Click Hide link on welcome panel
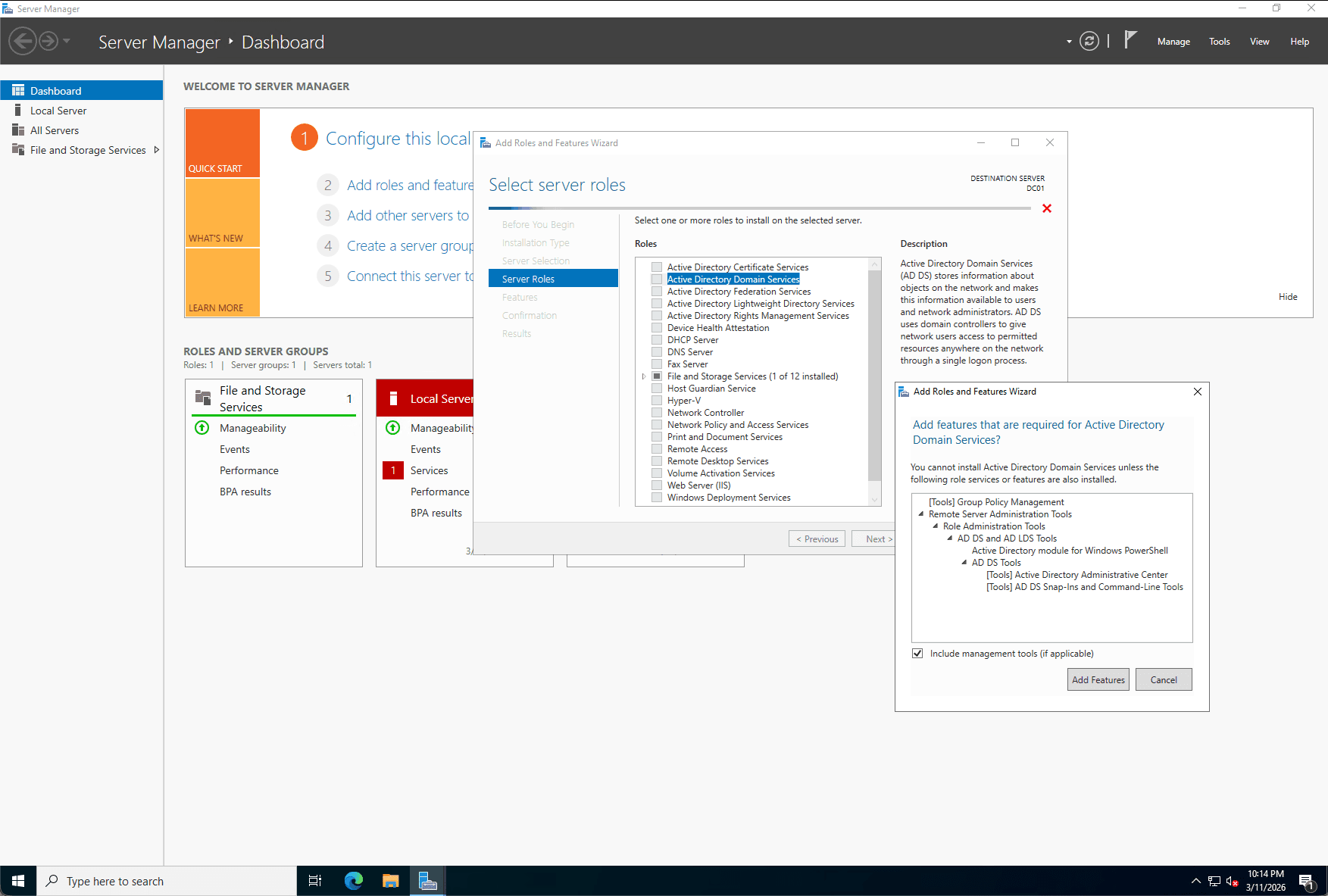1328x896 pixels. (1288, 296)
